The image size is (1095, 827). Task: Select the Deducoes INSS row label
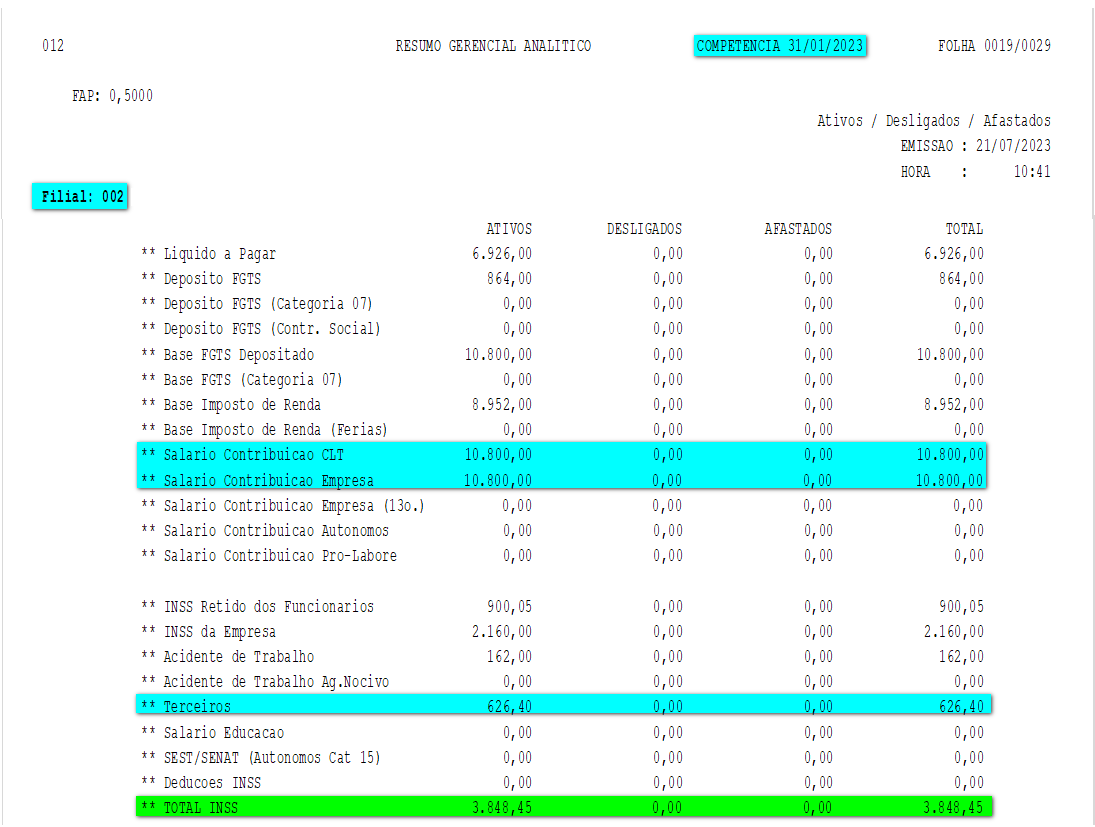point(212,783)
